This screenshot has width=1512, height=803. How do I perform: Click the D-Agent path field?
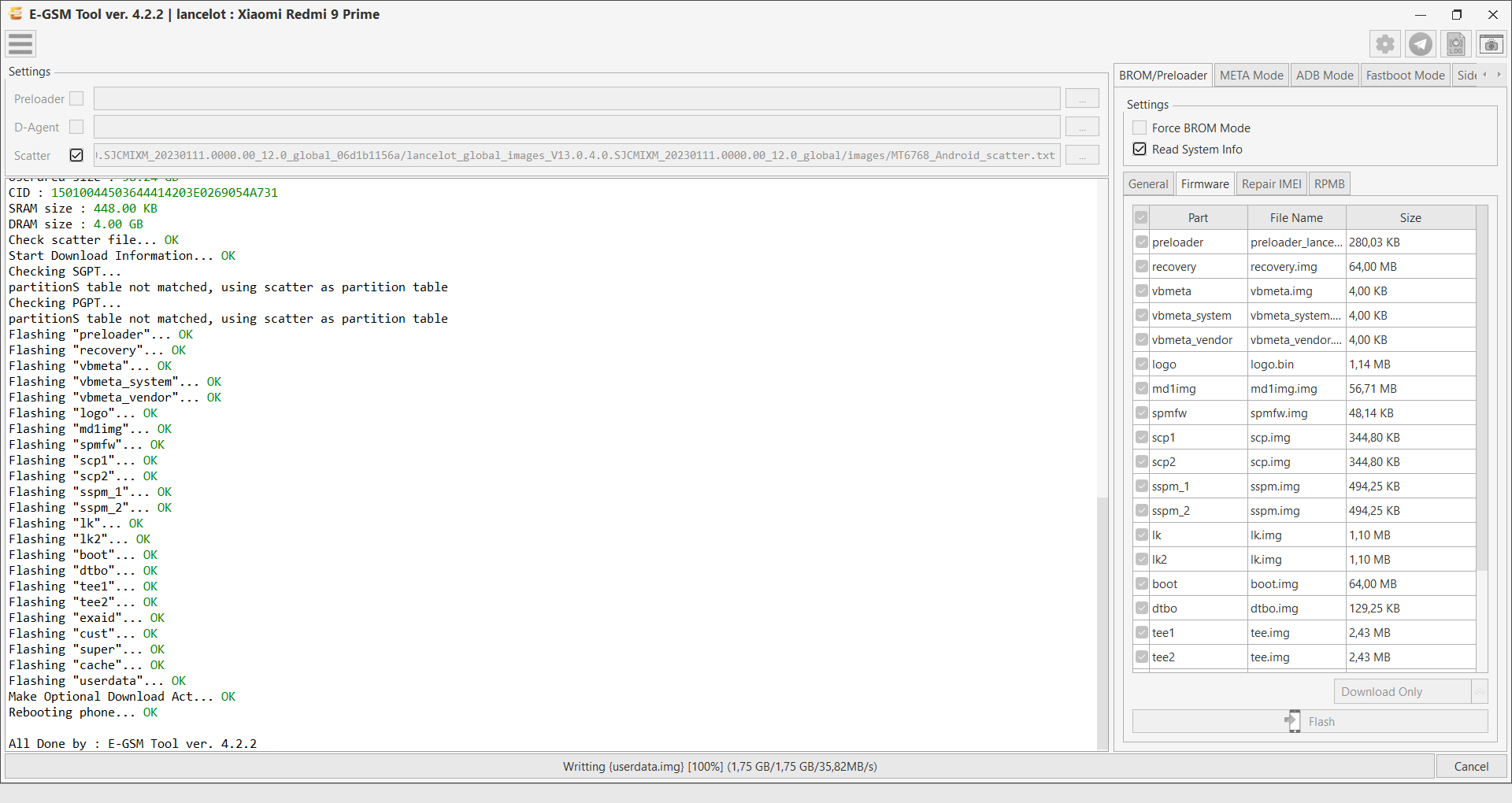576,127
